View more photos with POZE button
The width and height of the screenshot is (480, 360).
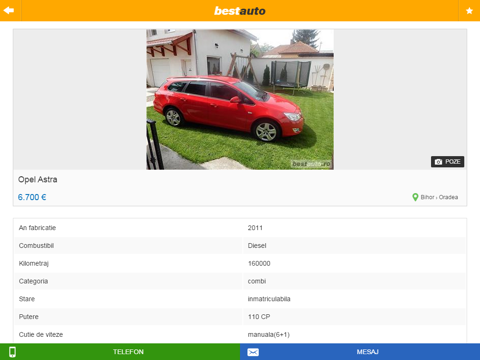coord(447,162)
